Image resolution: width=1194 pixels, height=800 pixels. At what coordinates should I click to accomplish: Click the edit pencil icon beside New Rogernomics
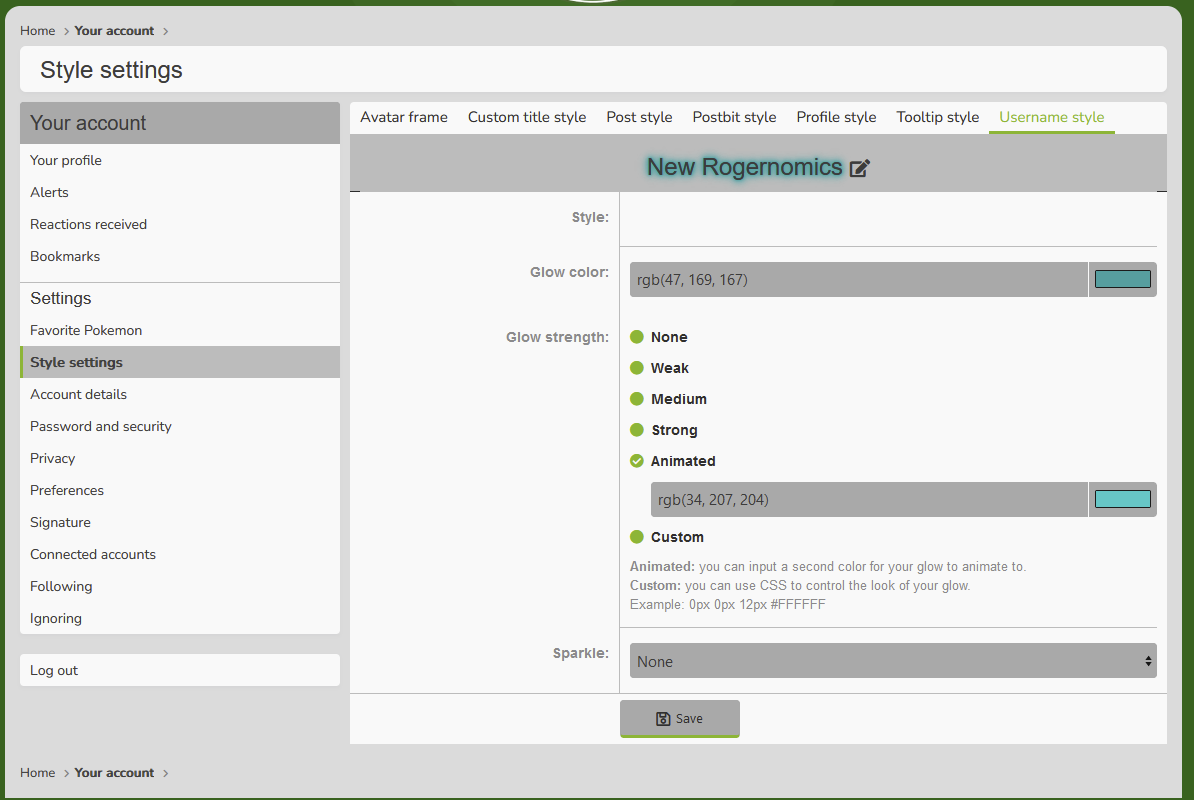860,168
